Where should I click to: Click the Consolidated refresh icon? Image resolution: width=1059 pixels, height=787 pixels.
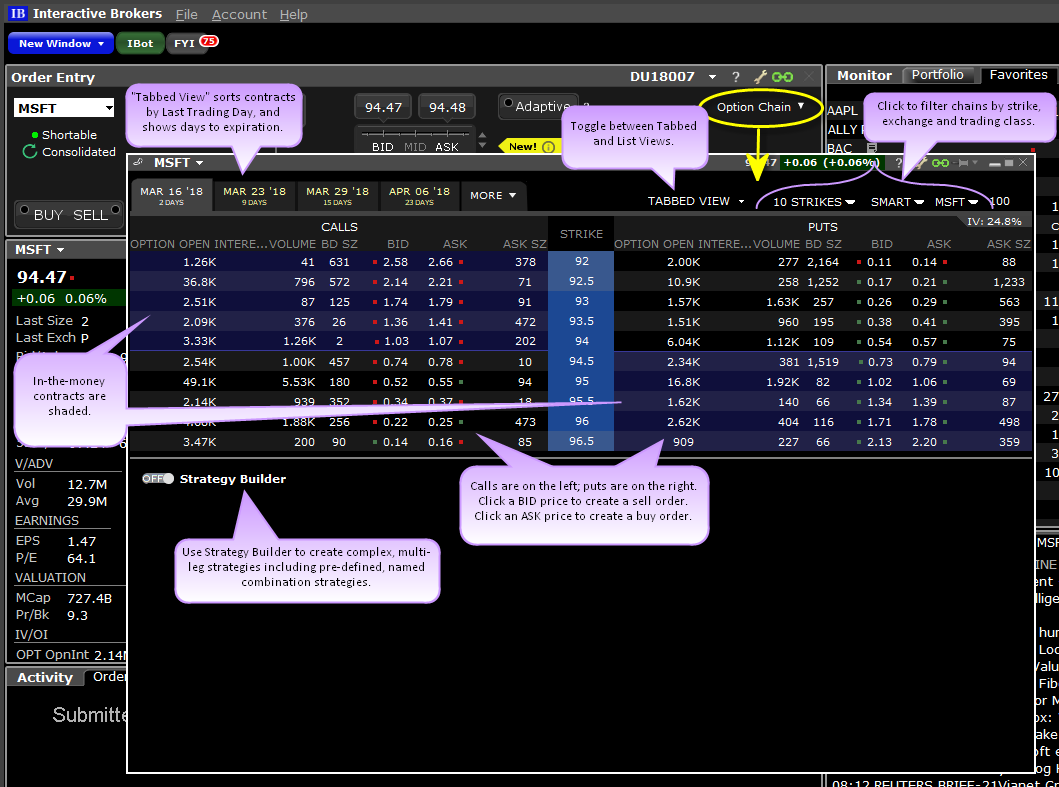(x=29, y=152)
